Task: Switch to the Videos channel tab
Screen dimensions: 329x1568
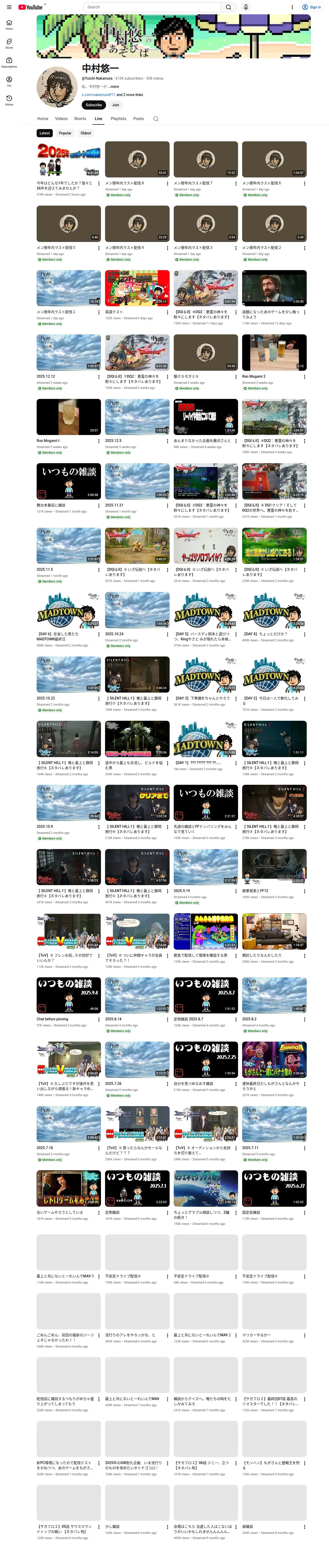Action: coord(61,119)
